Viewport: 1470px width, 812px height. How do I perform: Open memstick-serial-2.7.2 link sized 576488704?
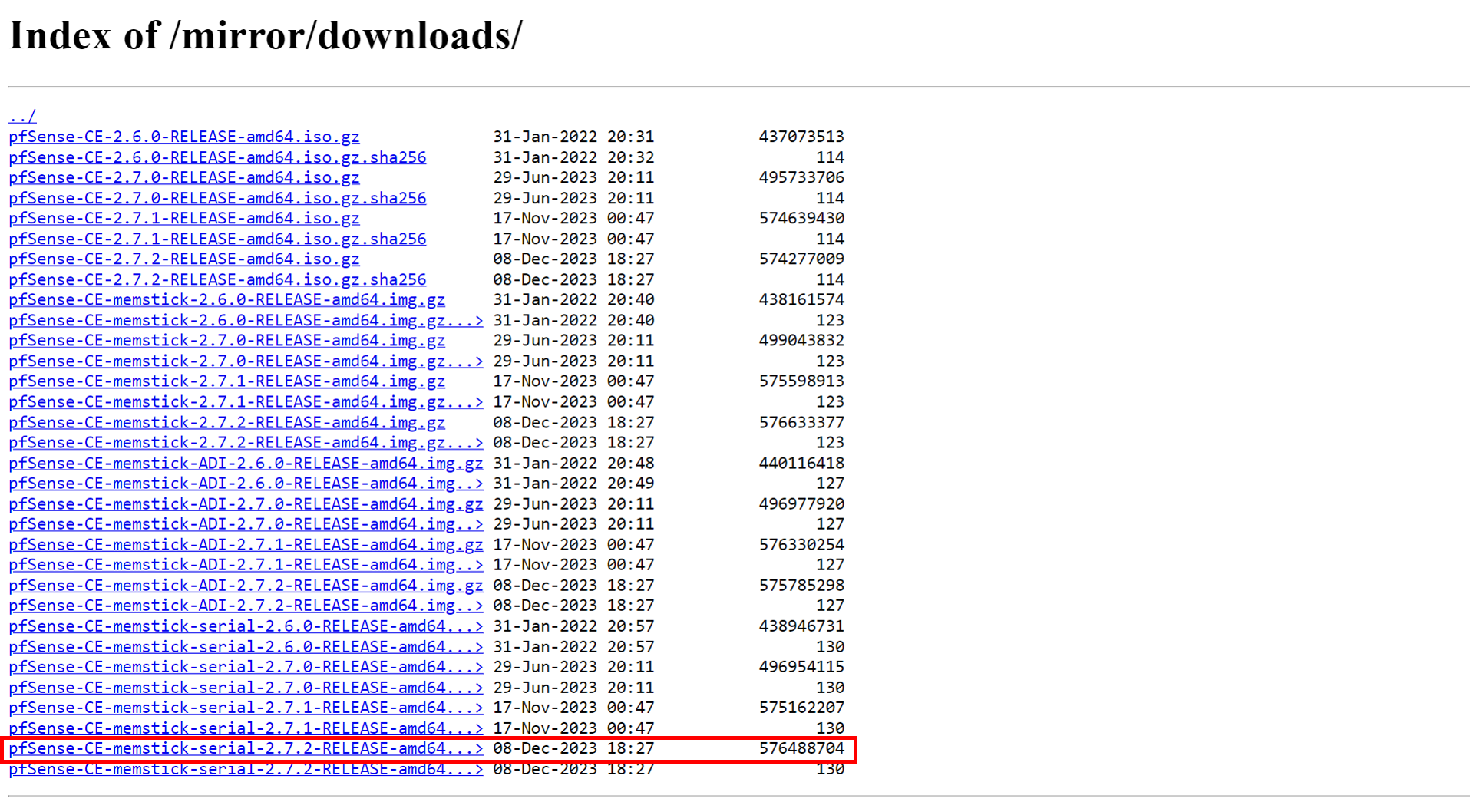tap(246, 748)
